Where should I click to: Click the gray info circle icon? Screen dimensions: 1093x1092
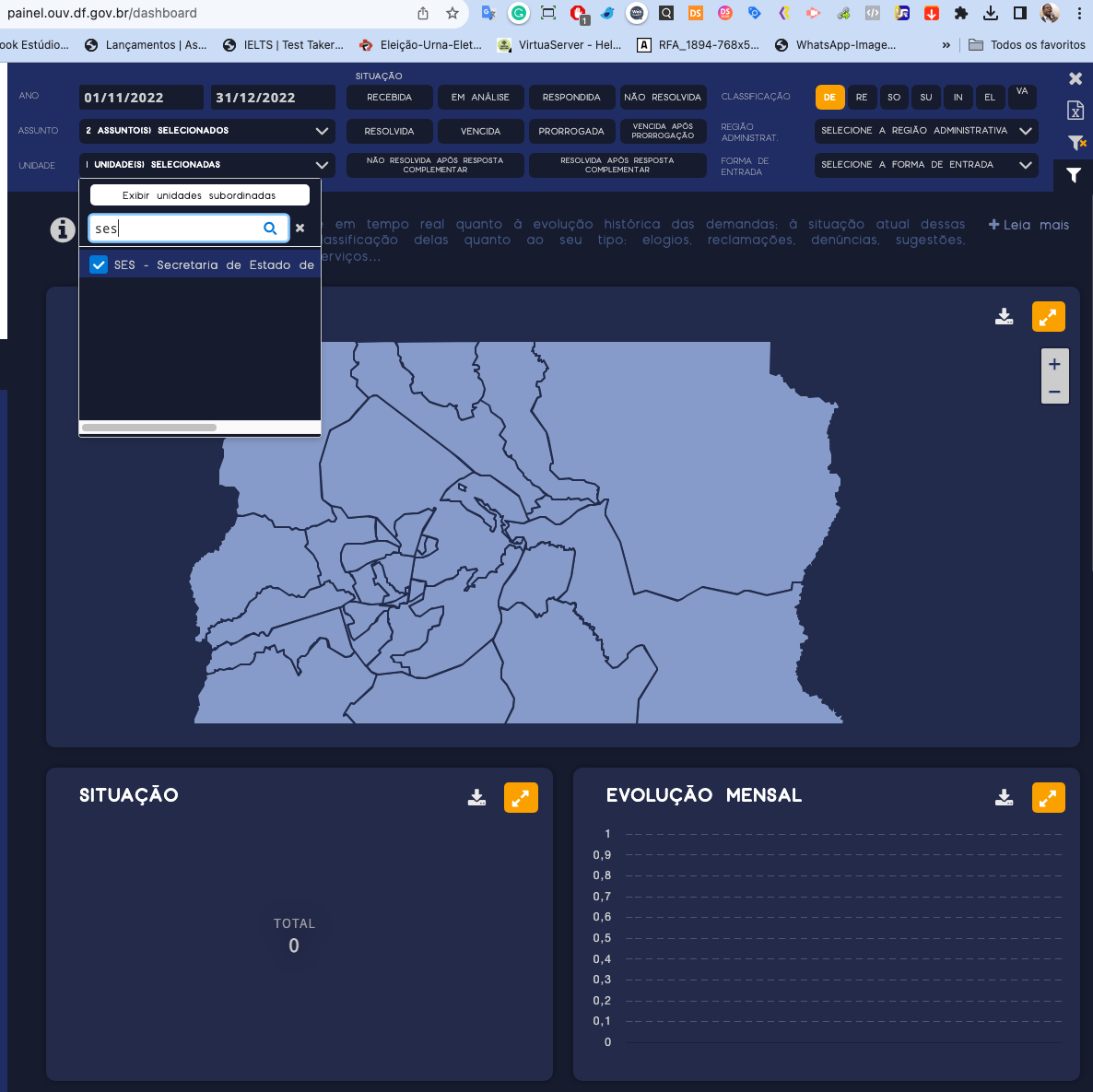[63, 229]
